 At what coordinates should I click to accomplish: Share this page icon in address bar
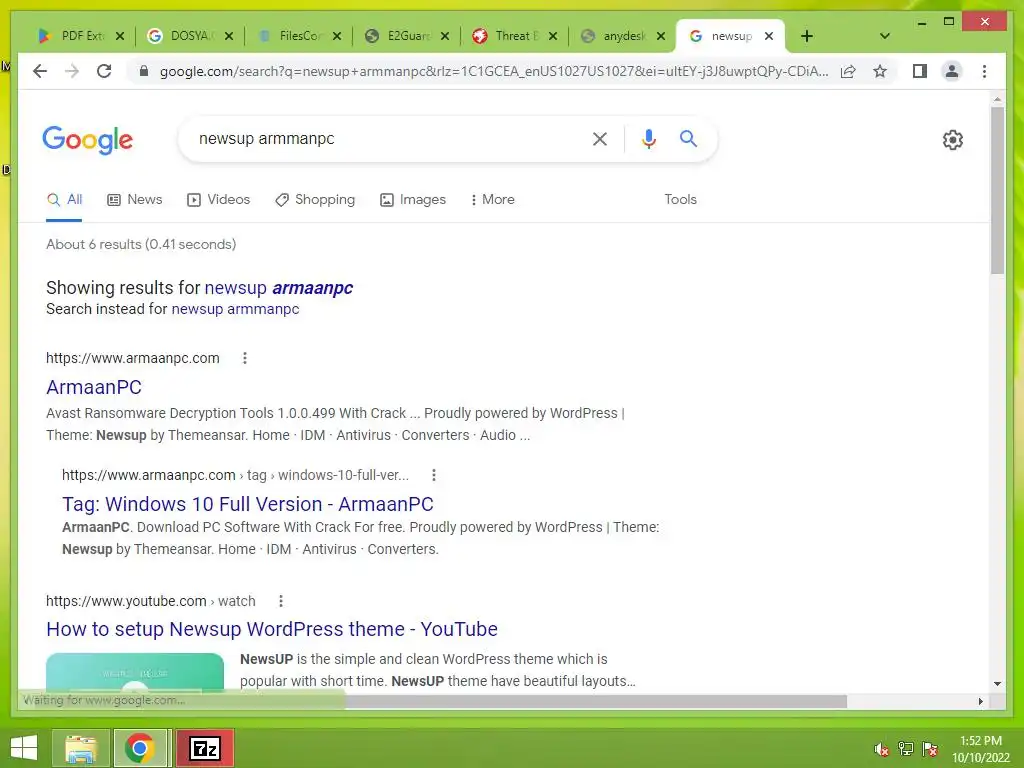[x=848, y=71]
